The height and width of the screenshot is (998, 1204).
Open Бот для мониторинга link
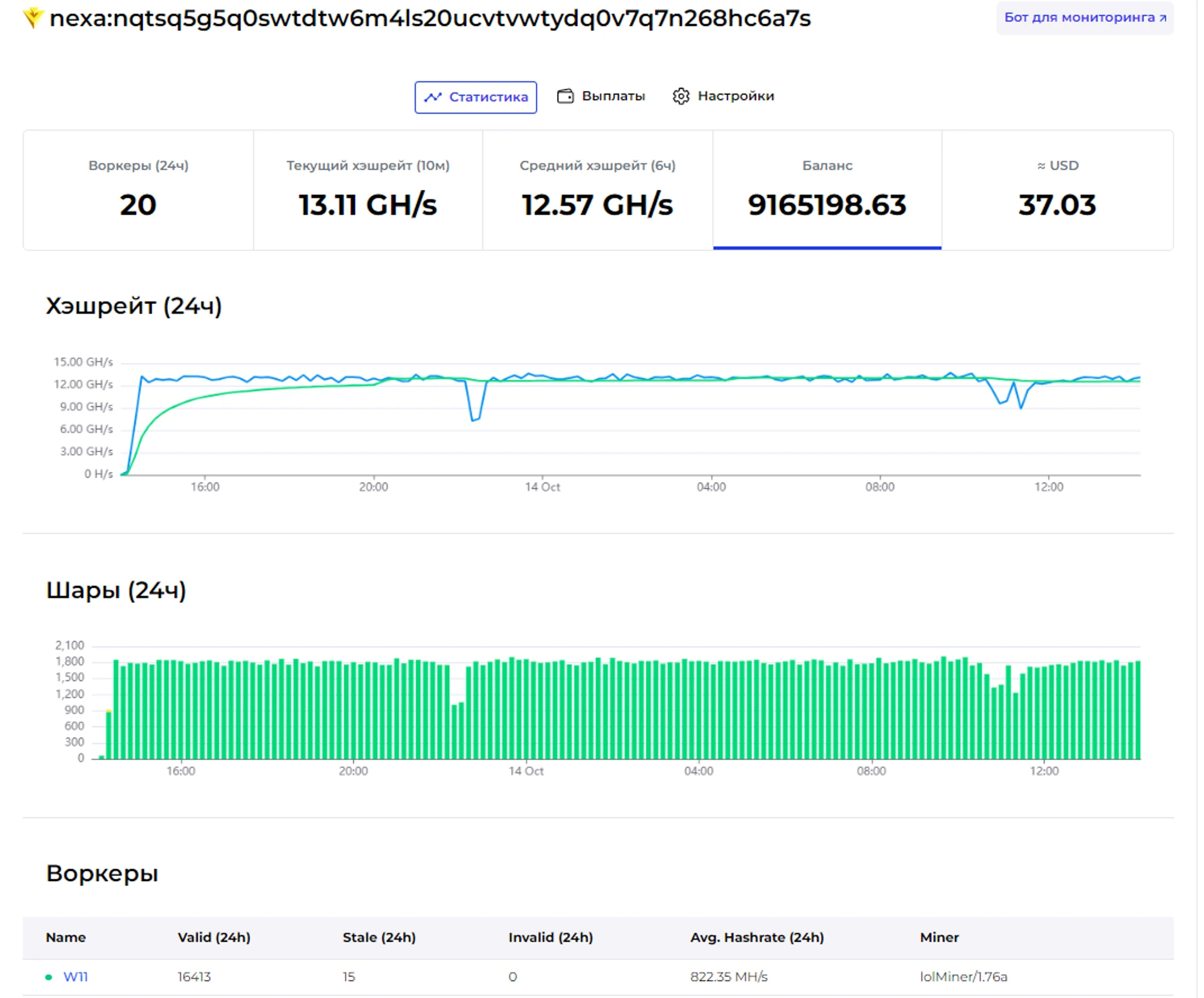tap(1084, 17)
